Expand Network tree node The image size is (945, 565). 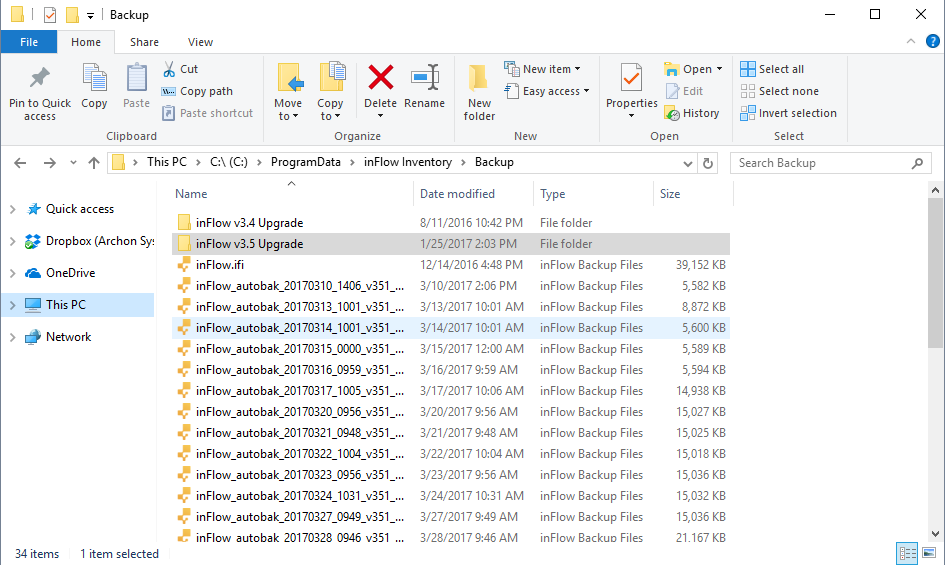tap(13, 337)
